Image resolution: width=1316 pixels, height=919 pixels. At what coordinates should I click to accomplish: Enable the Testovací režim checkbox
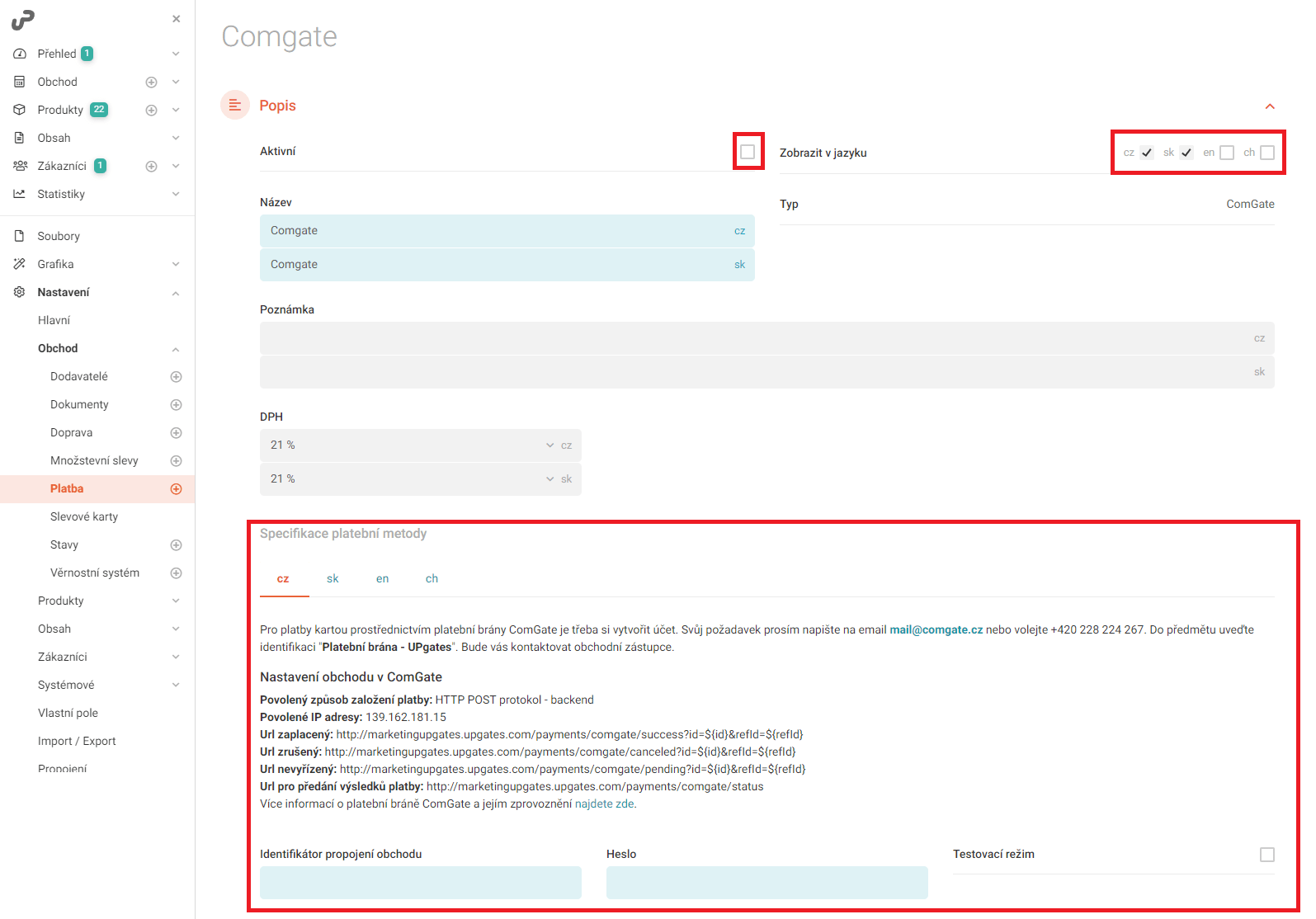pyautogui.click(x=1267, y=855)
